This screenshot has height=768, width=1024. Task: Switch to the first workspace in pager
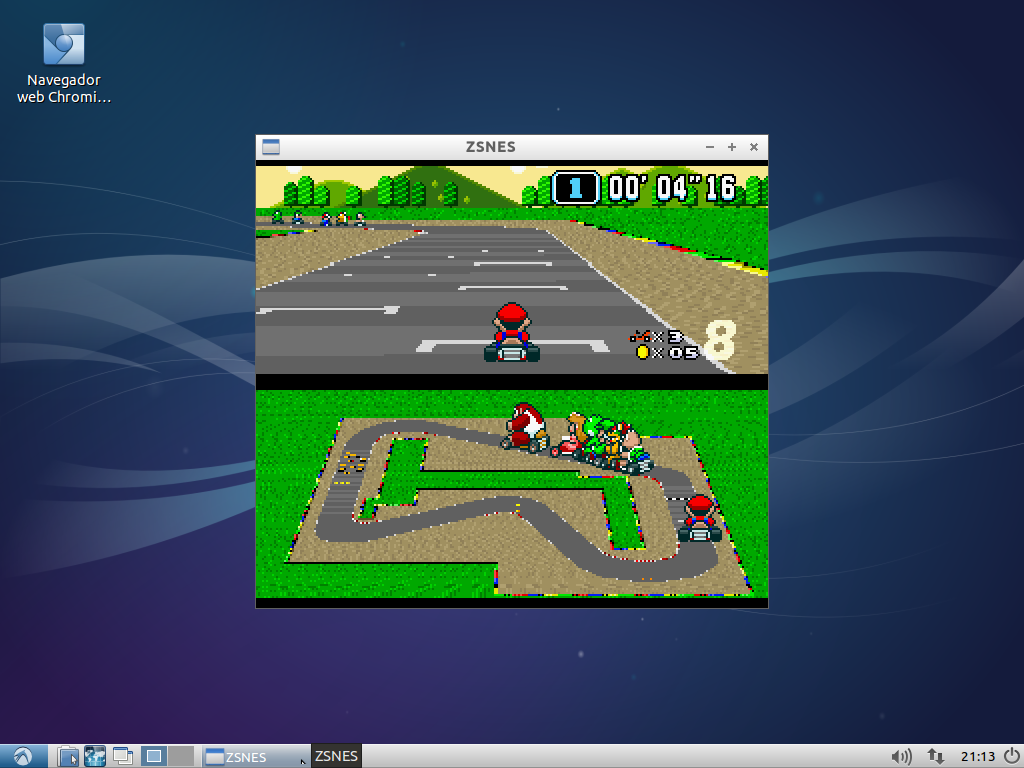(154, 756)
